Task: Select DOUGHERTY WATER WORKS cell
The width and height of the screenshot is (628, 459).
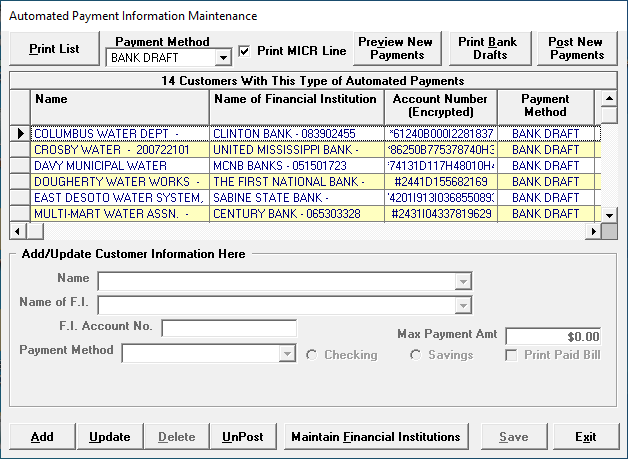Action: (x=120, y=182)
